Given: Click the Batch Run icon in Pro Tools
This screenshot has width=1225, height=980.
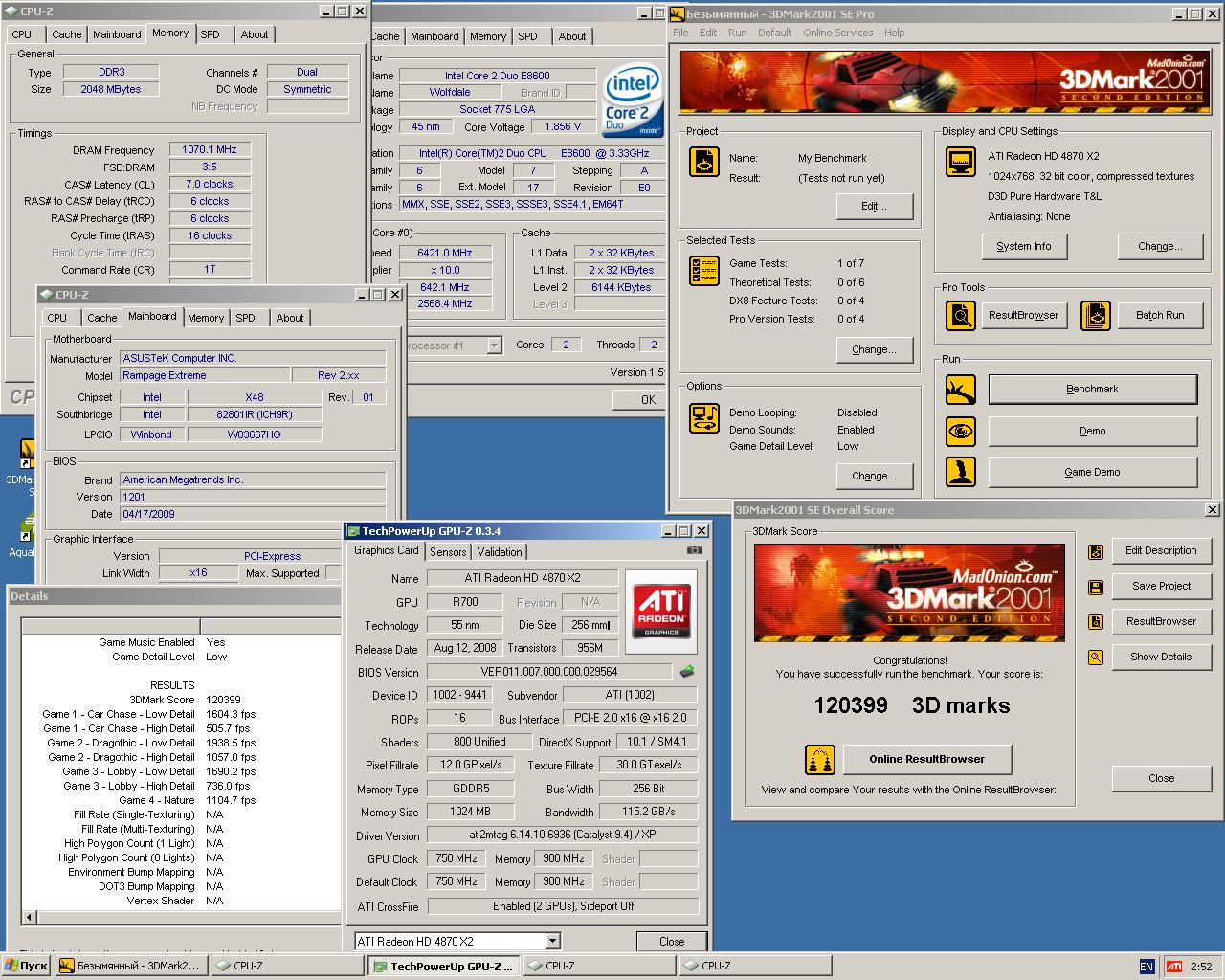Looking at the screenshot, I should click(x=1096, y=315).
